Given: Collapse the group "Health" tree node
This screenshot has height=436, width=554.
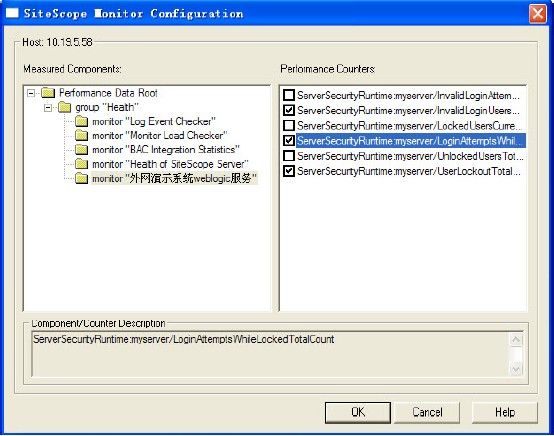Looking at the screenshot, I should 48,107.
